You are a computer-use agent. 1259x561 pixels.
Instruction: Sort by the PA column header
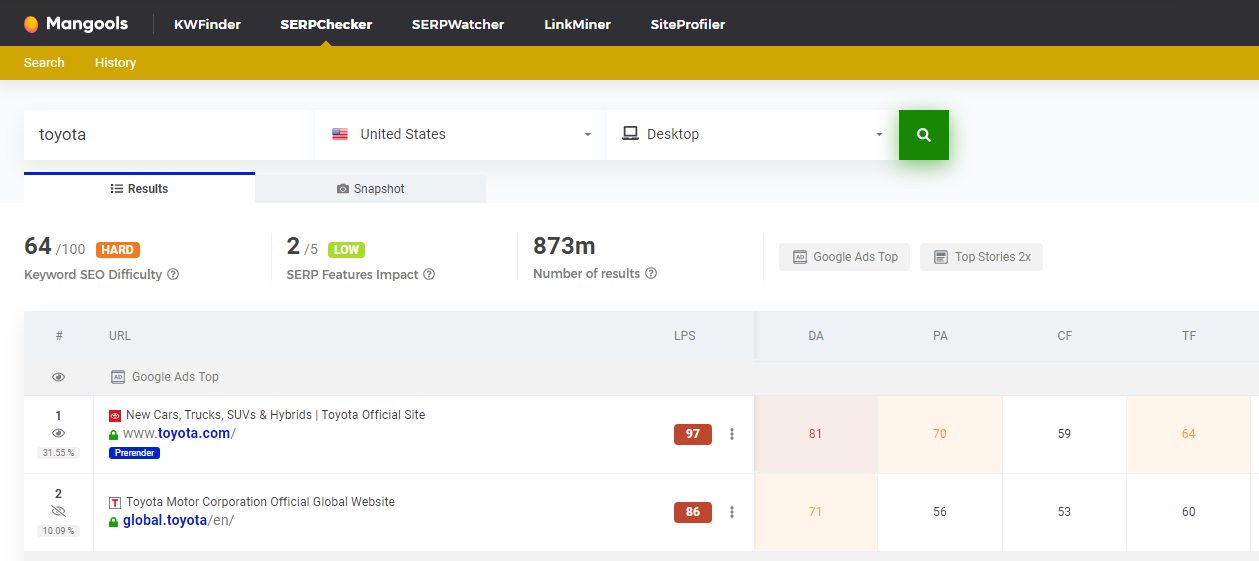[x=940, y=336]
